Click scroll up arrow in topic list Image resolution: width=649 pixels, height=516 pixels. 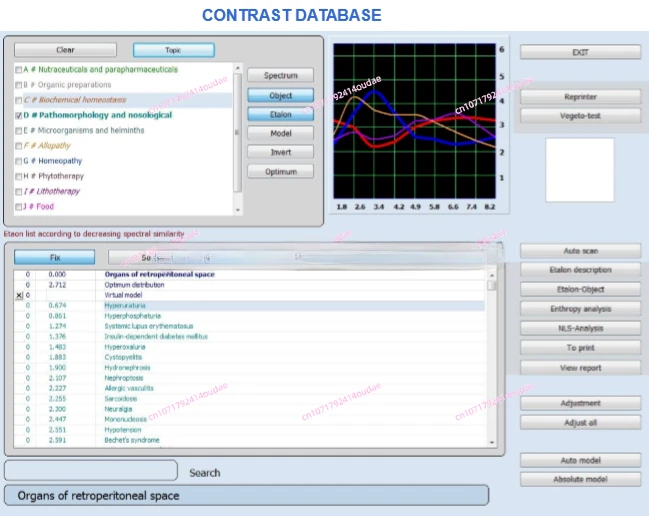238,68
